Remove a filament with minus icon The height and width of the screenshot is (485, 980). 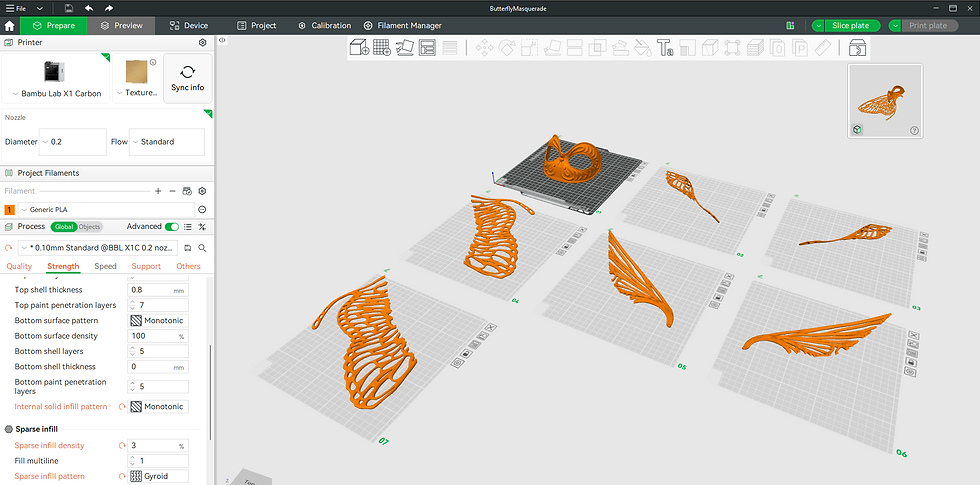point(172,191)
